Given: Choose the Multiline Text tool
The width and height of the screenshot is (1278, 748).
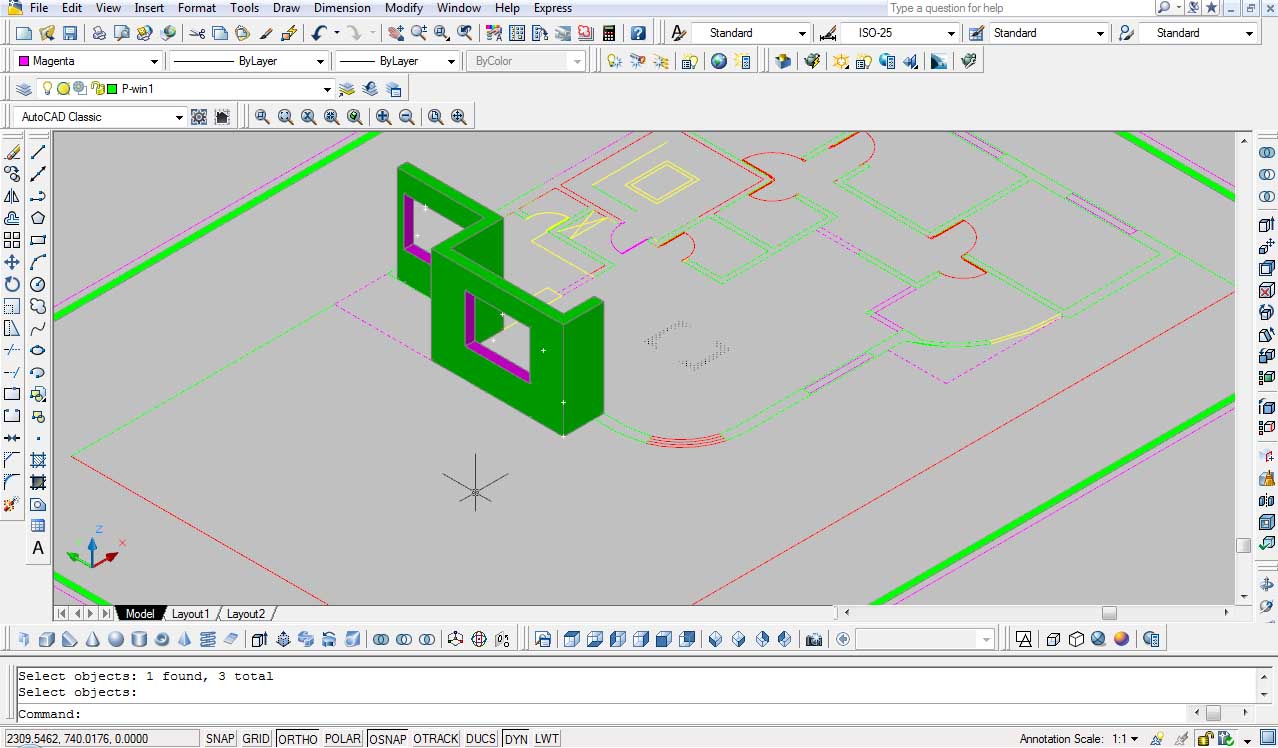Looking at the screenshot, I should [x=38, y=548].
